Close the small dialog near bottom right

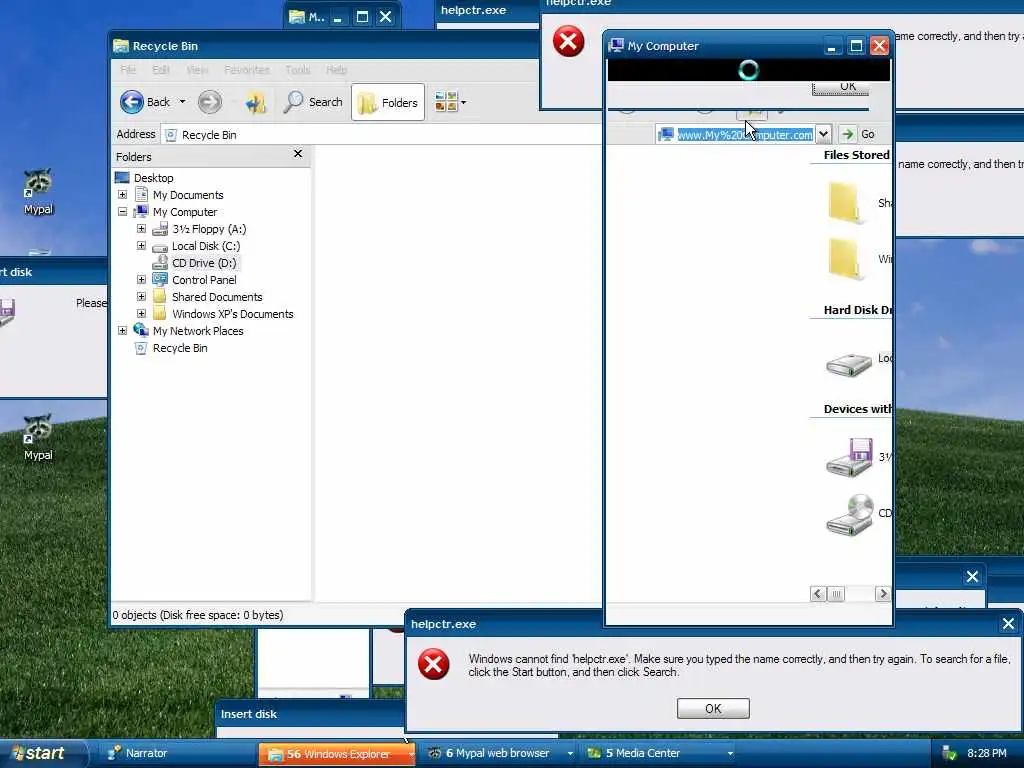pos(972,576)
